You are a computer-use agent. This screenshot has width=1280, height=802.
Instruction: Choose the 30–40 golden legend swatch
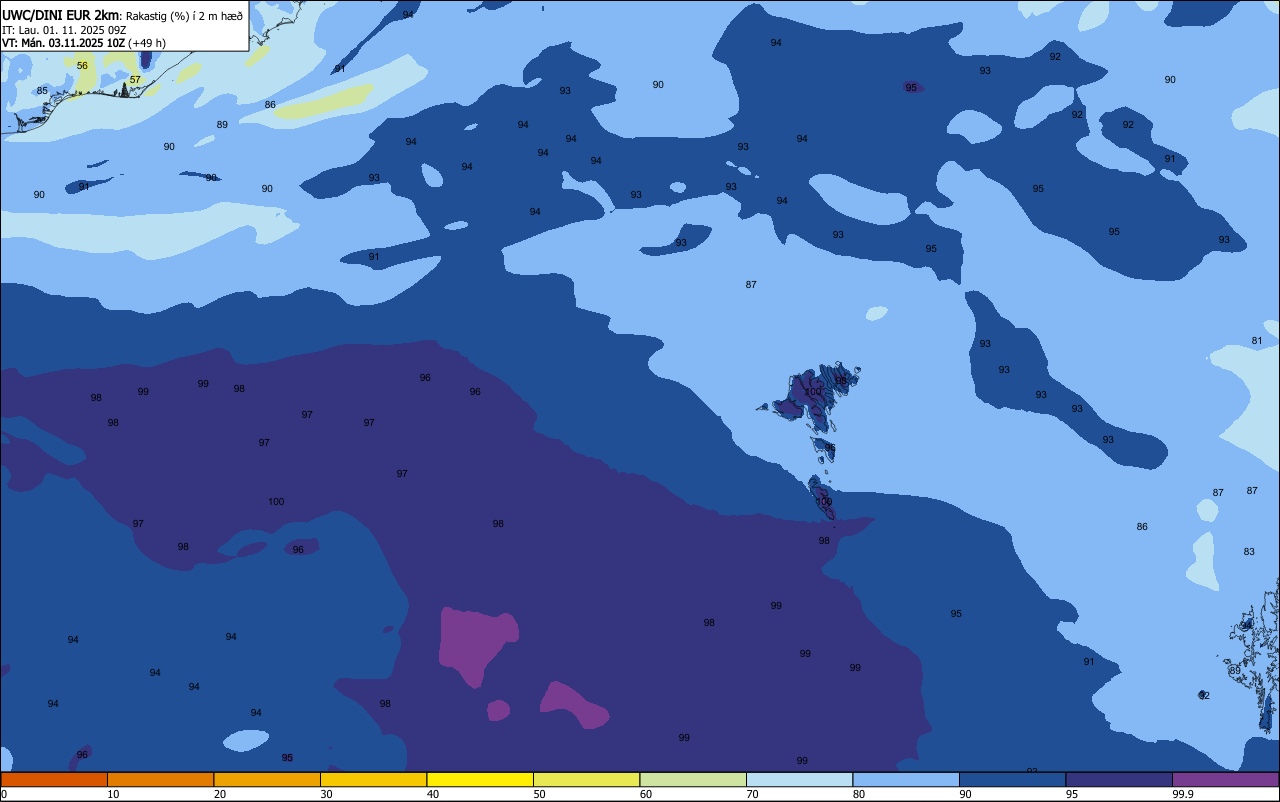click(373, 779)
